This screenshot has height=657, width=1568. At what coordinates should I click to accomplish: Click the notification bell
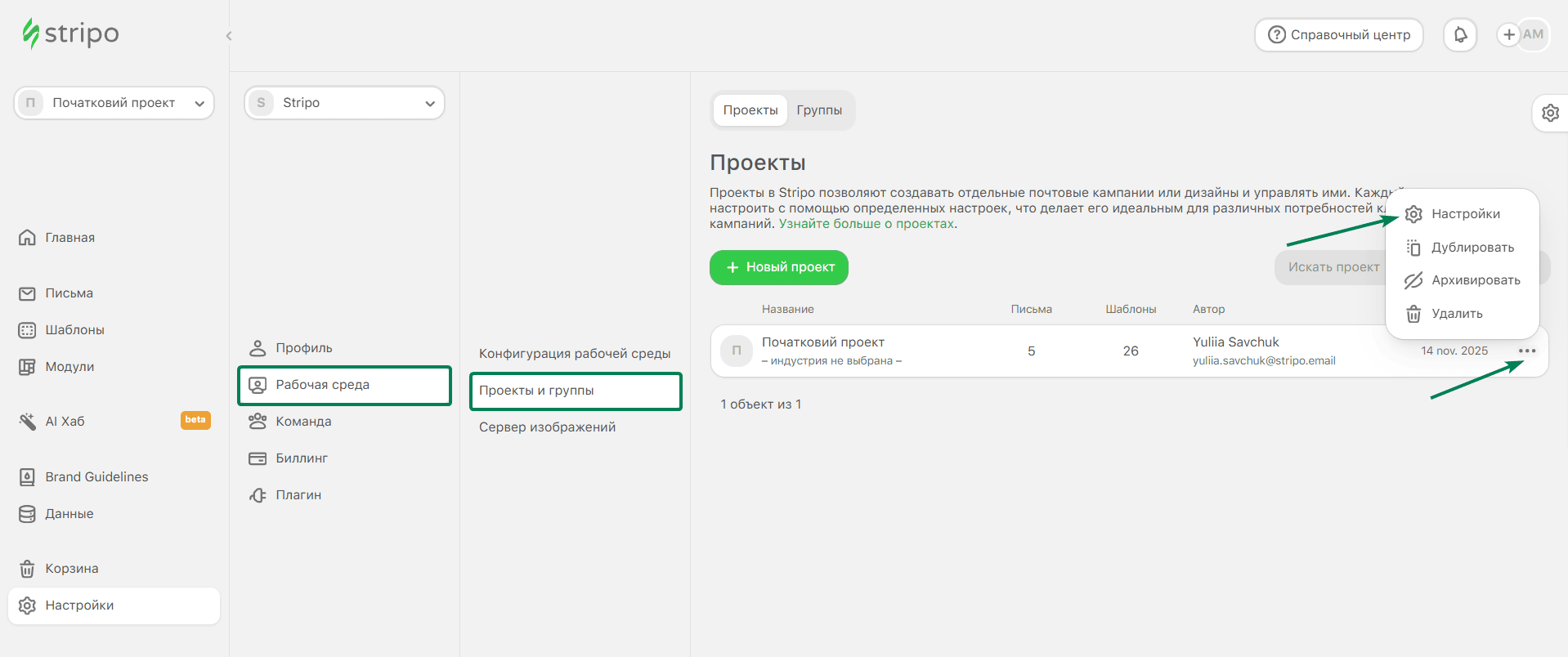(x=1460, y=34)
